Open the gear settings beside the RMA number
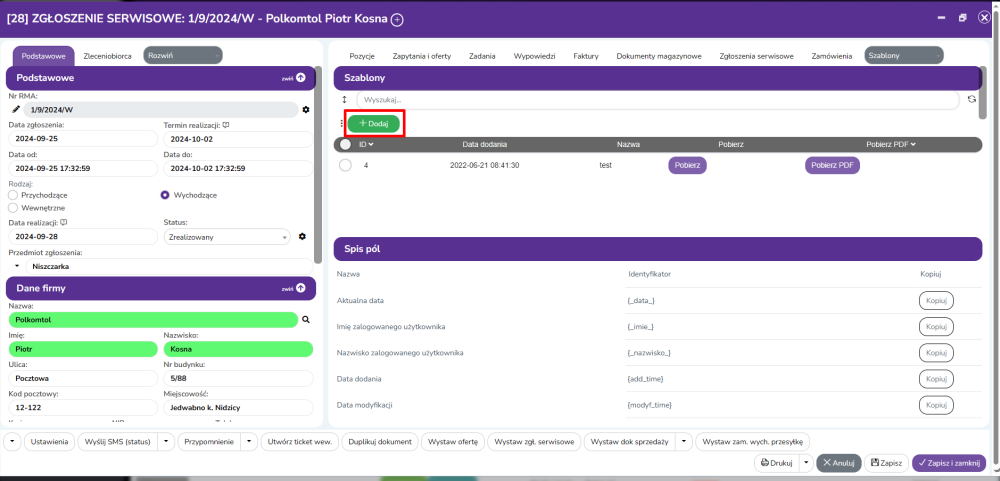This screenshot has width=1000, height=481. pos(306,109)
